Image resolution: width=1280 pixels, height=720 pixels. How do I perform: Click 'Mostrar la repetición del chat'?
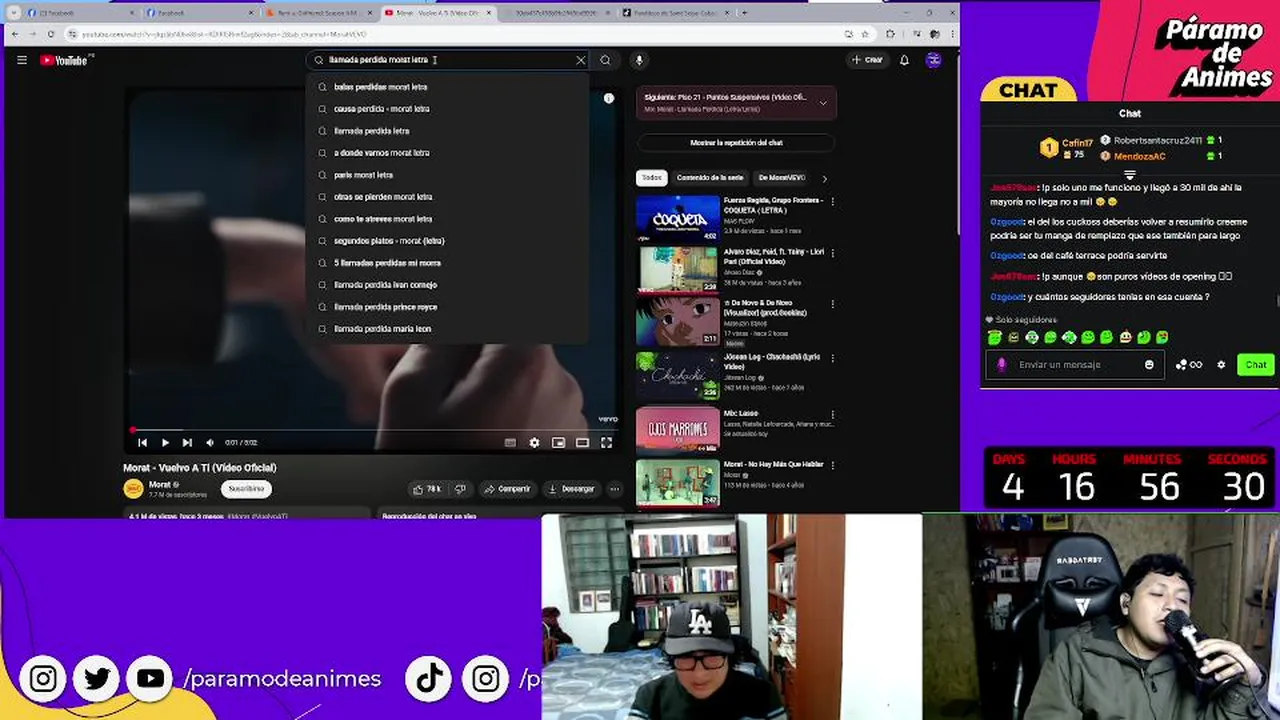click(x=736, y=143)
